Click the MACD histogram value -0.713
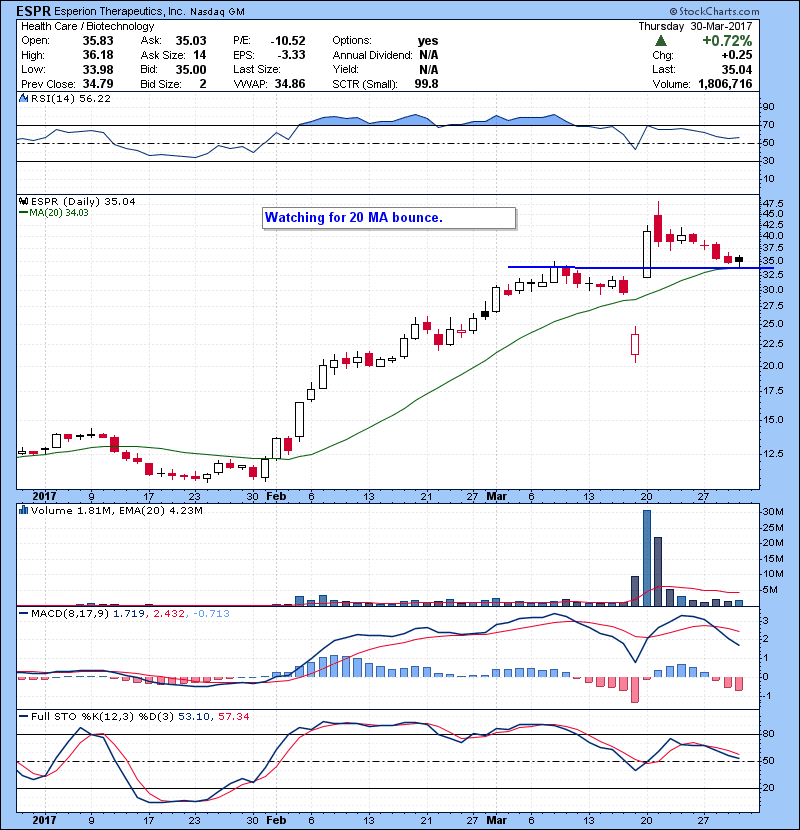Image resolution: width=800 pixels, height=830 pixels. pyautogui.click(x=211, y=614)
